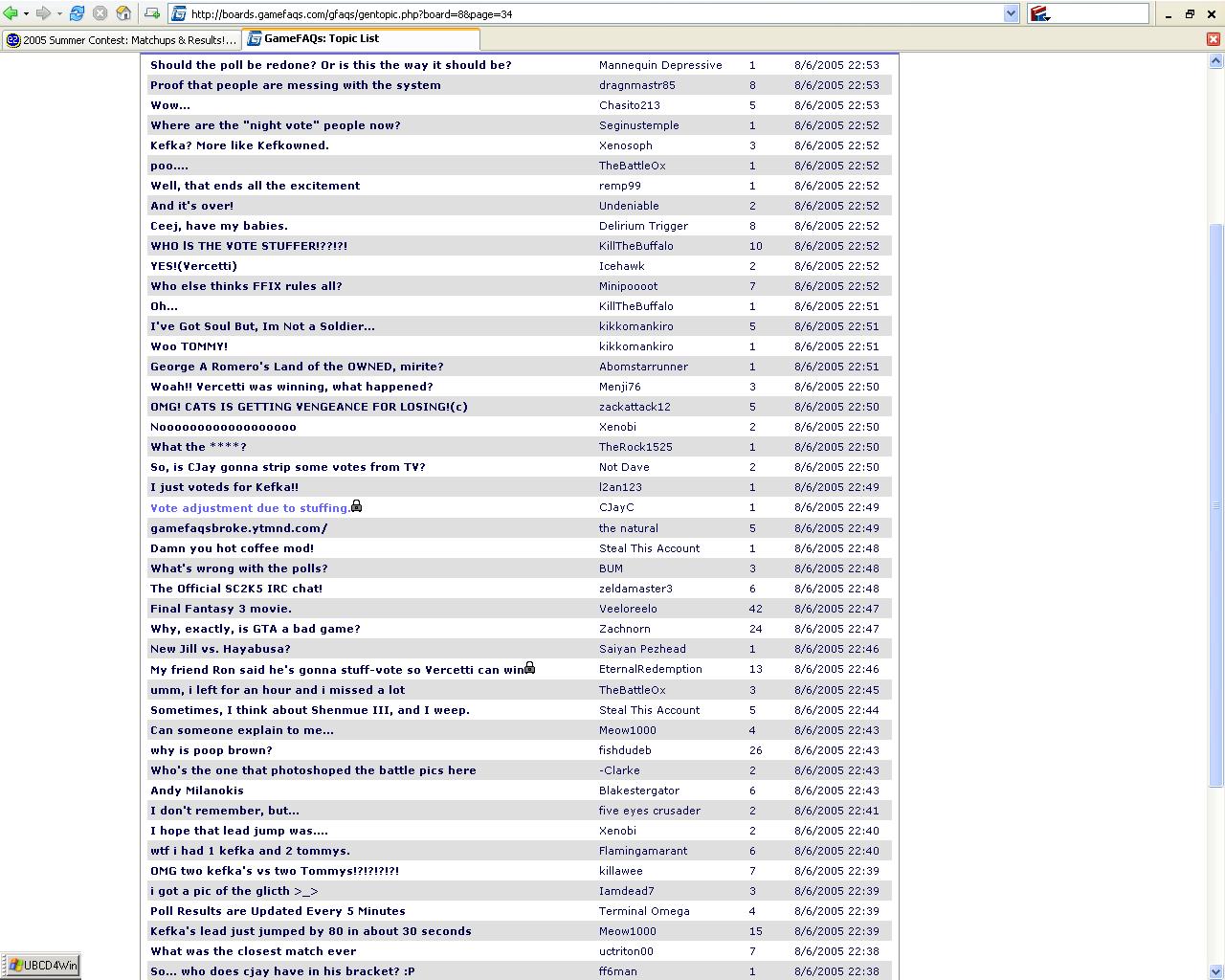The width and height of the screenshot is (1225, 980).
Task: Open 'OMG! CATS IS GETTING VENGEANCE' topic
Action: (309, 407)
